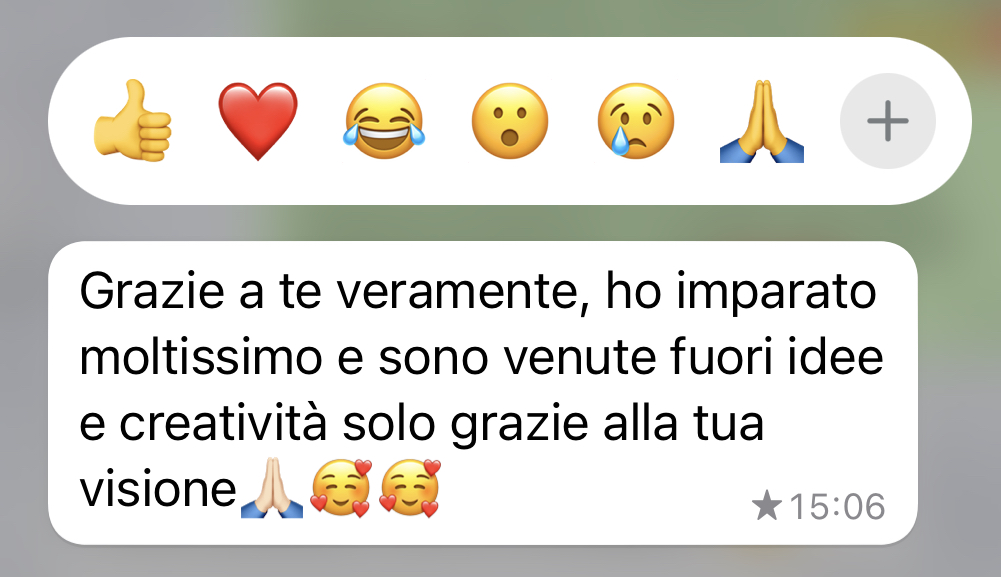Click the word creatività in the message
The image size is (1001, 577).
(223, 423)
